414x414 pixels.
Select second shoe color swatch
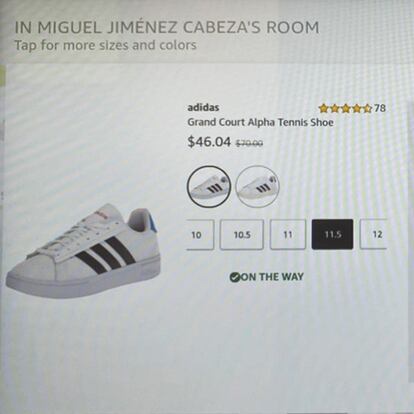pyautogui.click(x=257, y=187)
